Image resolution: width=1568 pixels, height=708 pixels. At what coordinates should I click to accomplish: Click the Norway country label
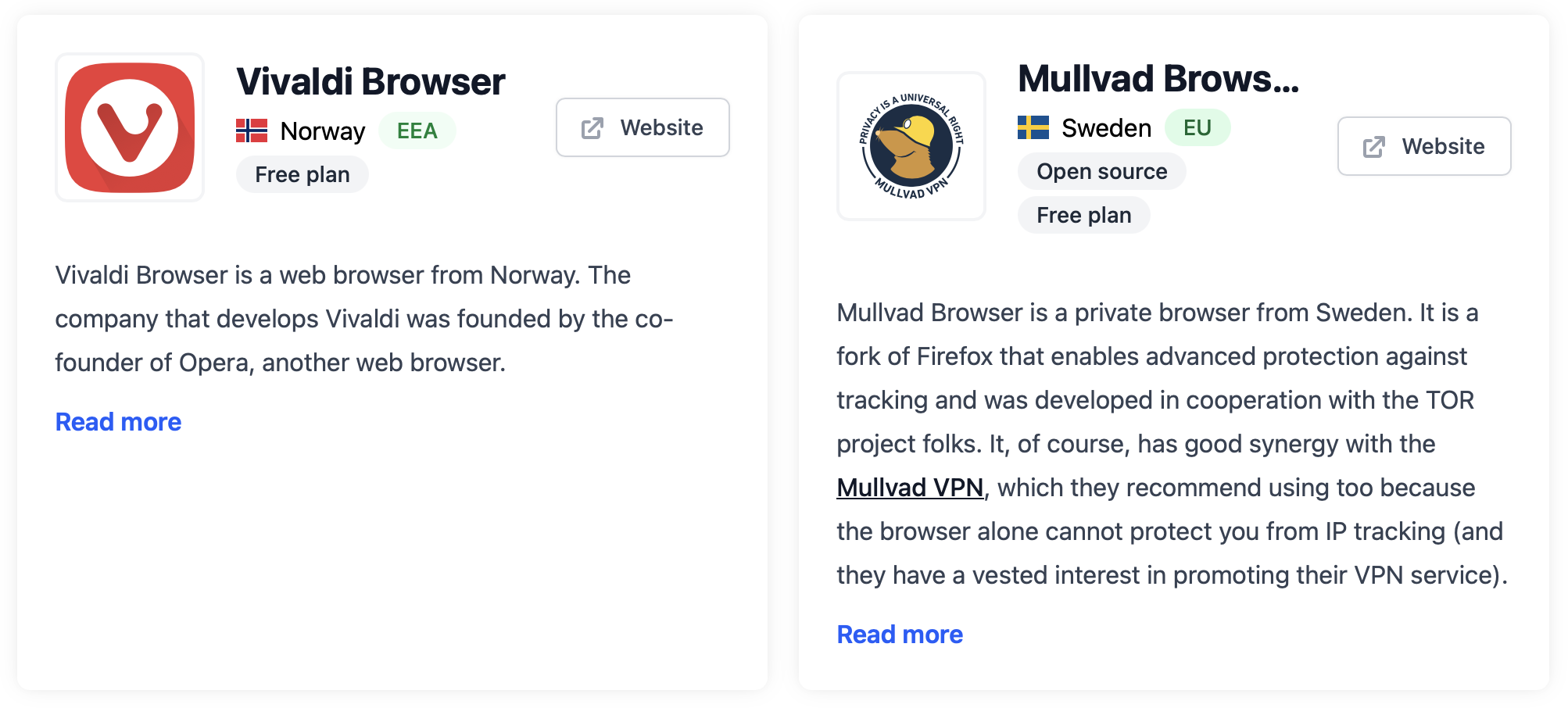tap(322, 131)
